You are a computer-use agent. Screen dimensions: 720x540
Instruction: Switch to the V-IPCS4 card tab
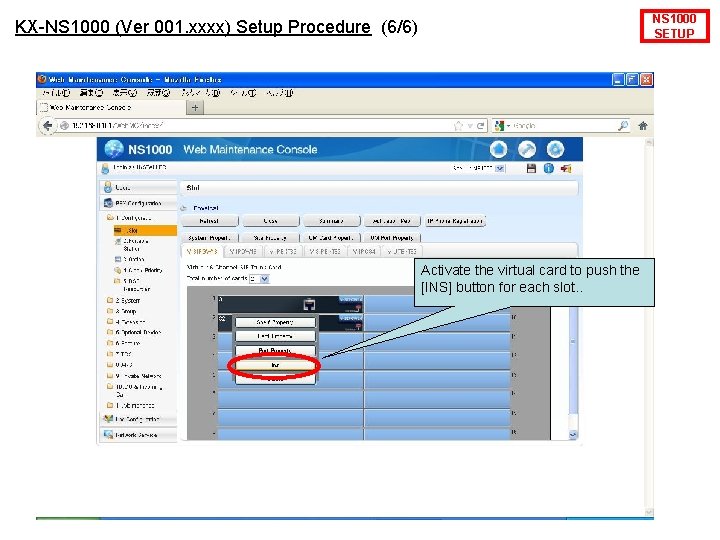pyautogui.click(x=364, y=252)
